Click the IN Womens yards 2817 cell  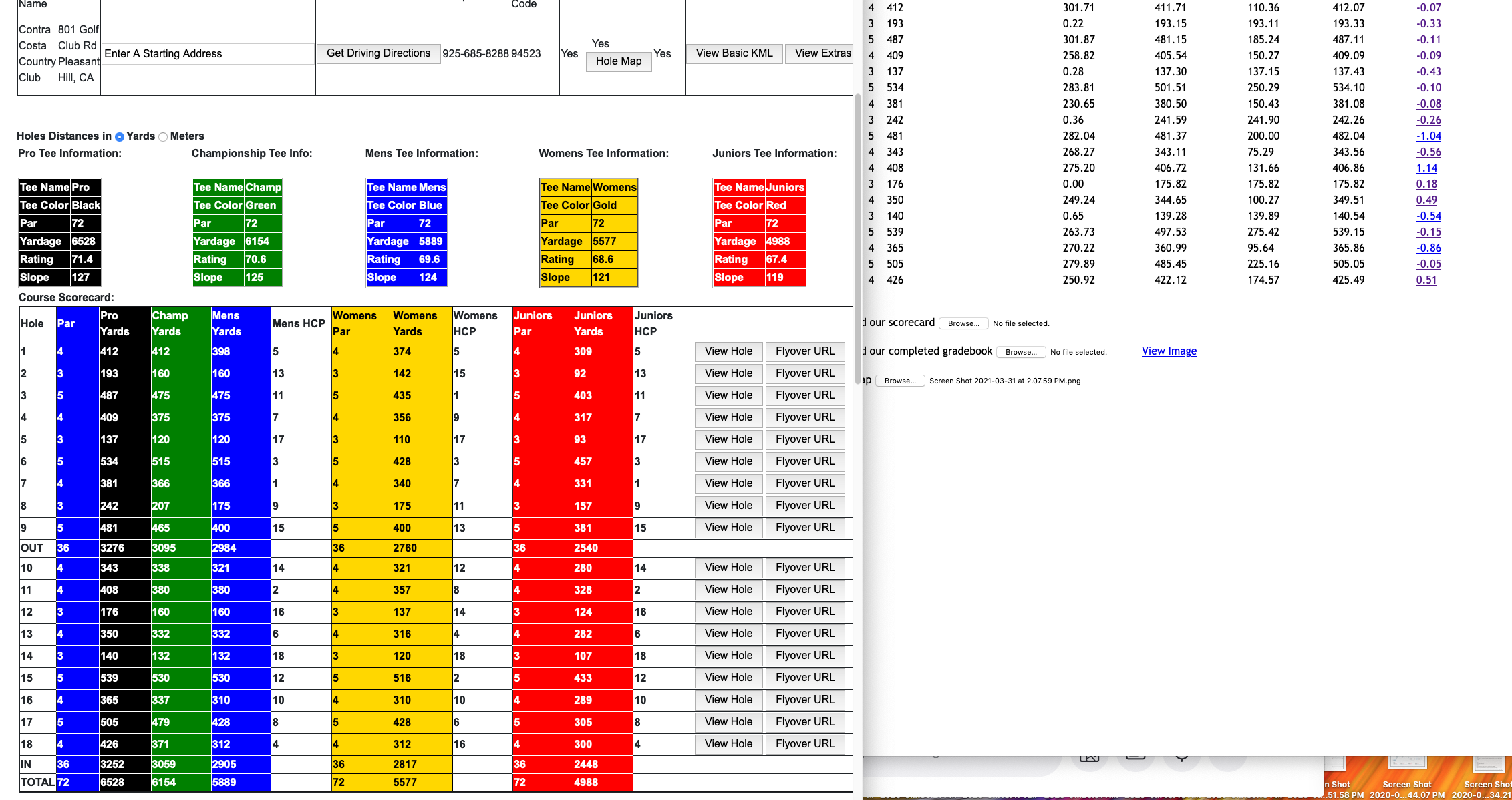[422, 765]
